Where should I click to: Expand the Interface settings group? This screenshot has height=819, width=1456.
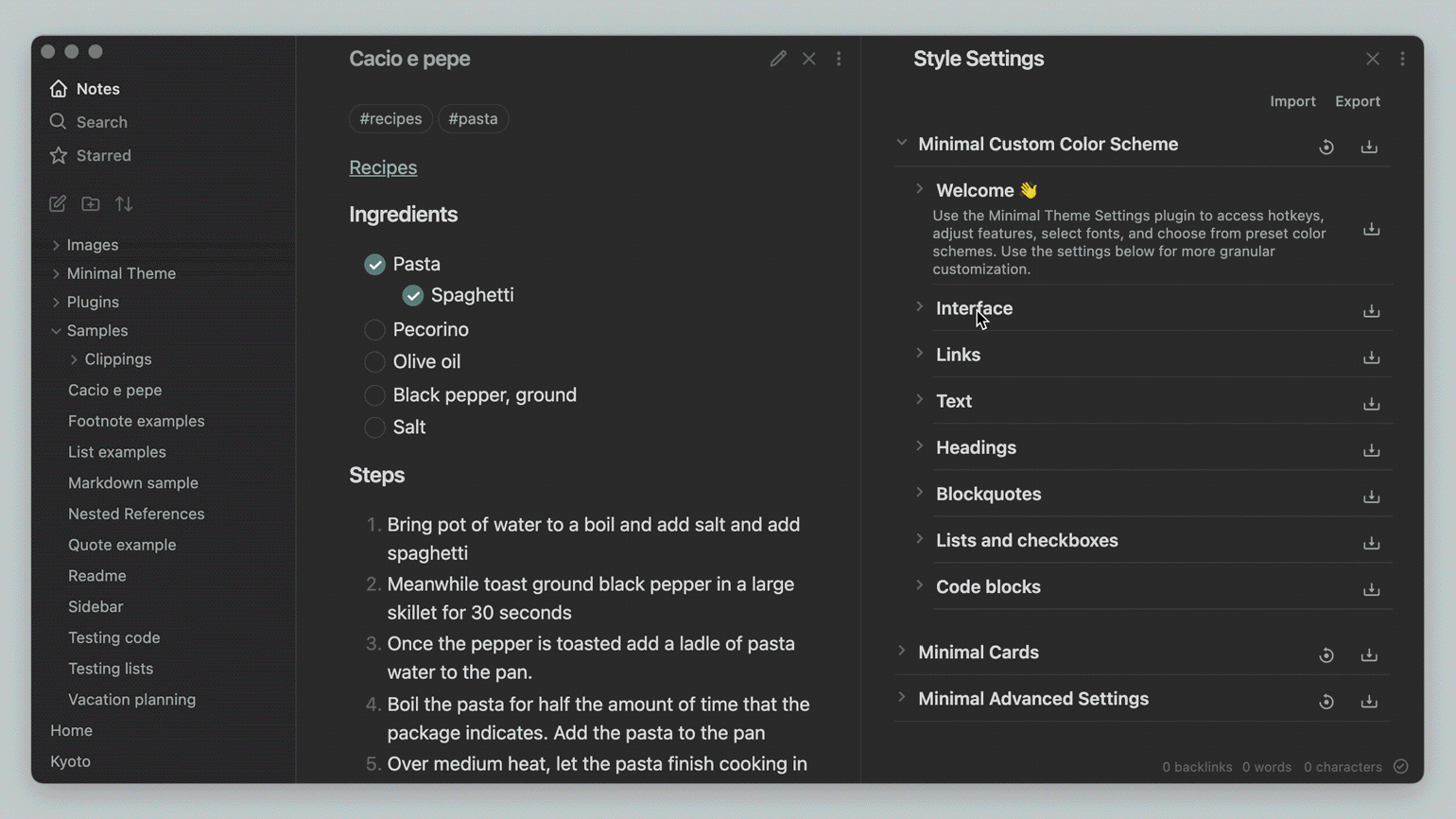pyautogui.click(x=919, y=307)
